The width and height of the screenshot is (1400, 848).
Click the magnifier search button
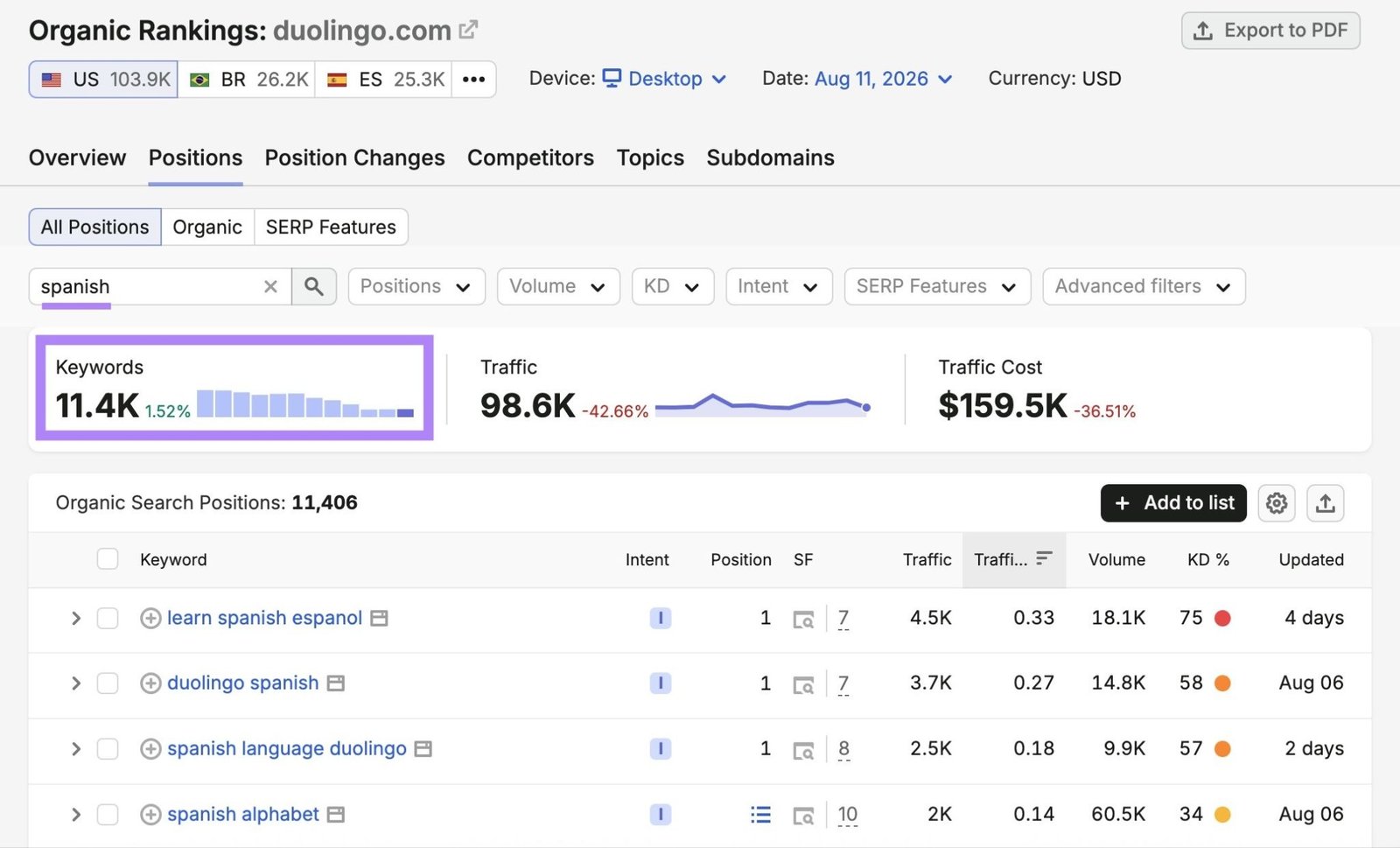click(x=314, y=286)
